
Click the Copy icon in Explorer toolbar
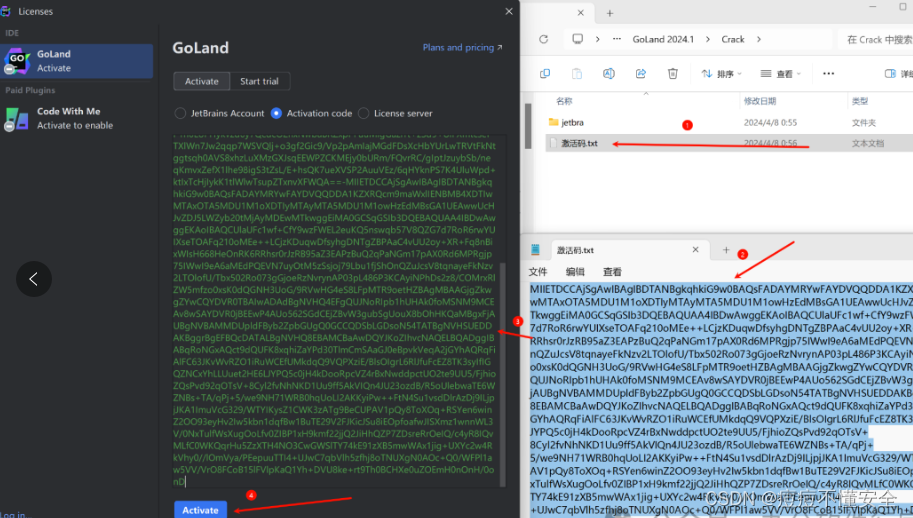click(x=545, y=73)
